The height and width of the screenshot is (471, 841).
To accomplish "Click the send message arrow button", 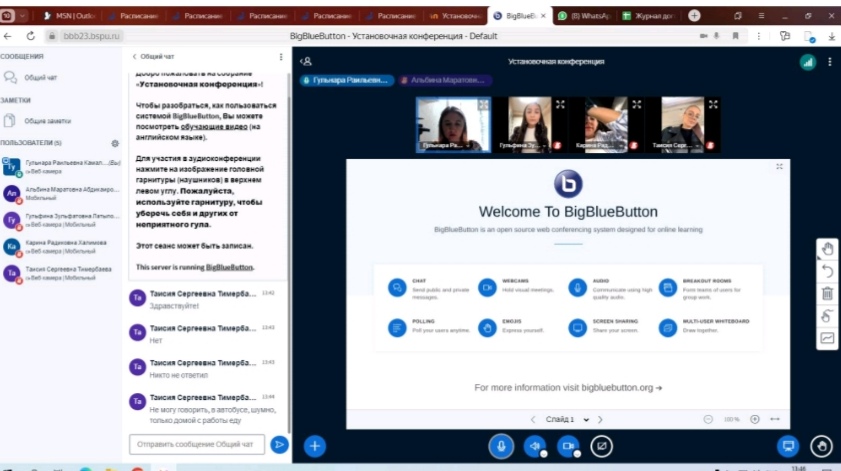I will coord(280,443).
